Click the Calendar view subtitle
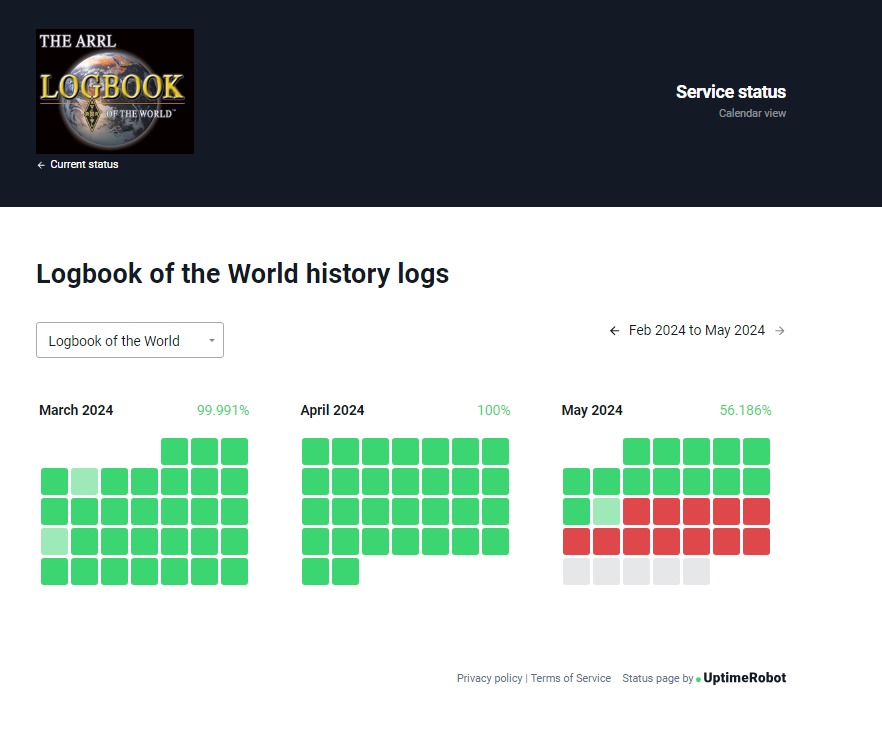Screen dimensions: 882x734 752,113
